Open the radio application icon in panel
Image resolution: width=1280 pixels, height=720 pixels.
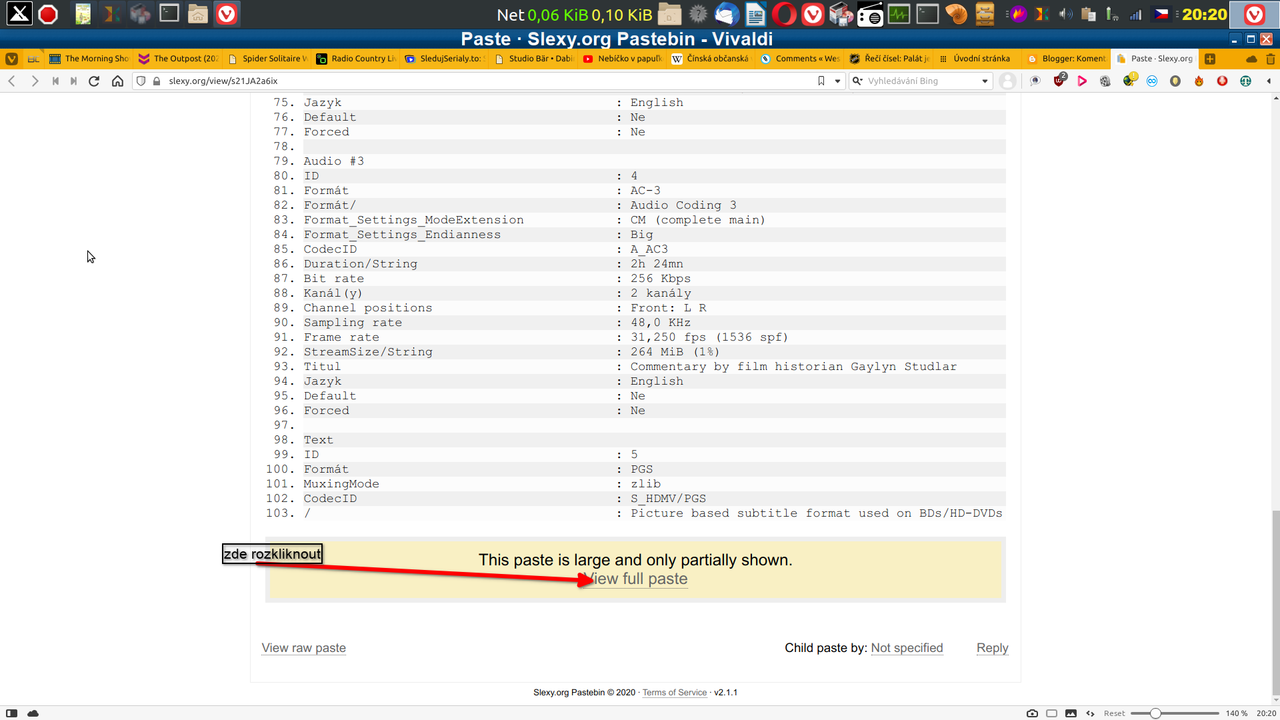click(870, 14)
